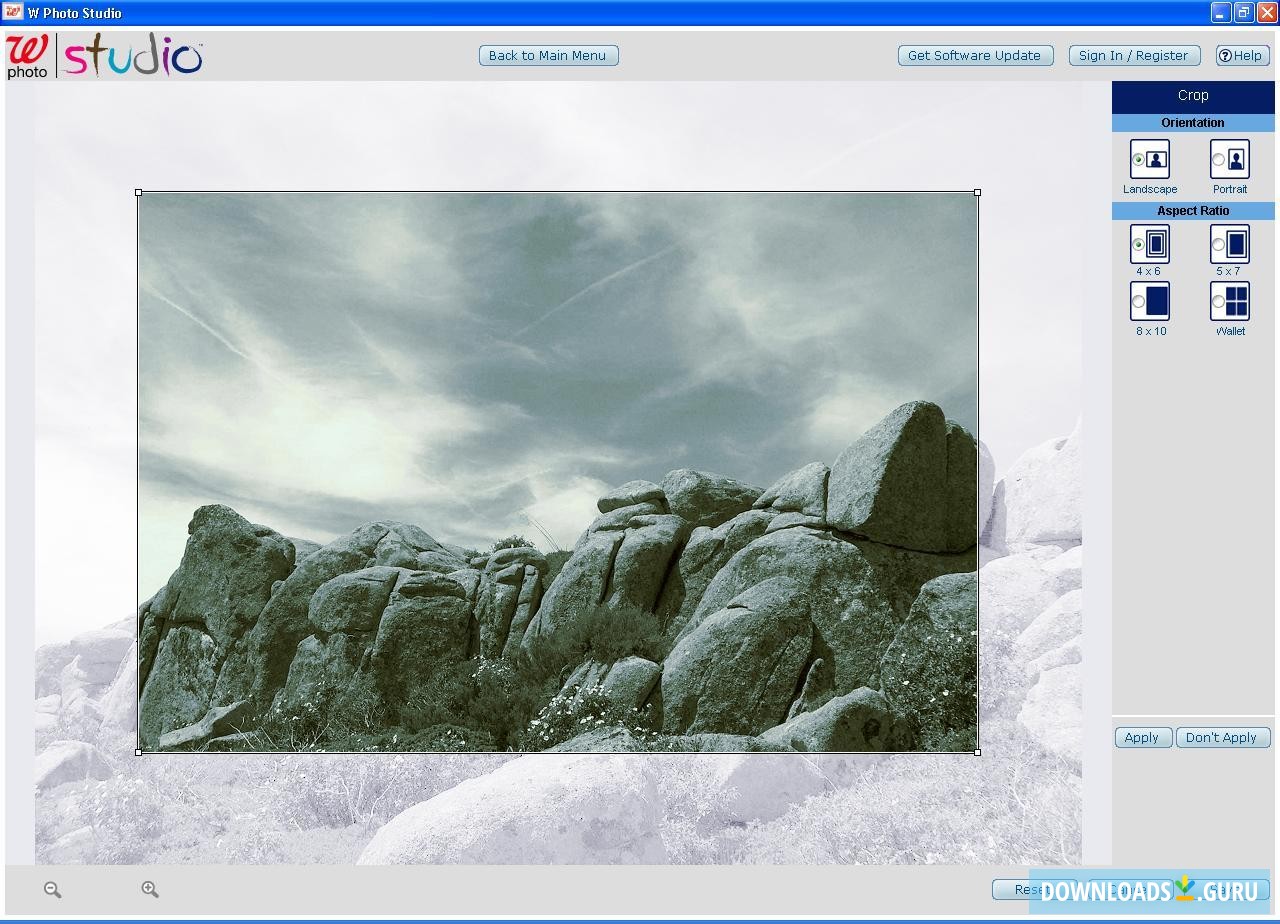Image resolution: width=1280 pixels, height=924 pixels.
Task: Click the Crop panel heading
Action: [1193, 96]
